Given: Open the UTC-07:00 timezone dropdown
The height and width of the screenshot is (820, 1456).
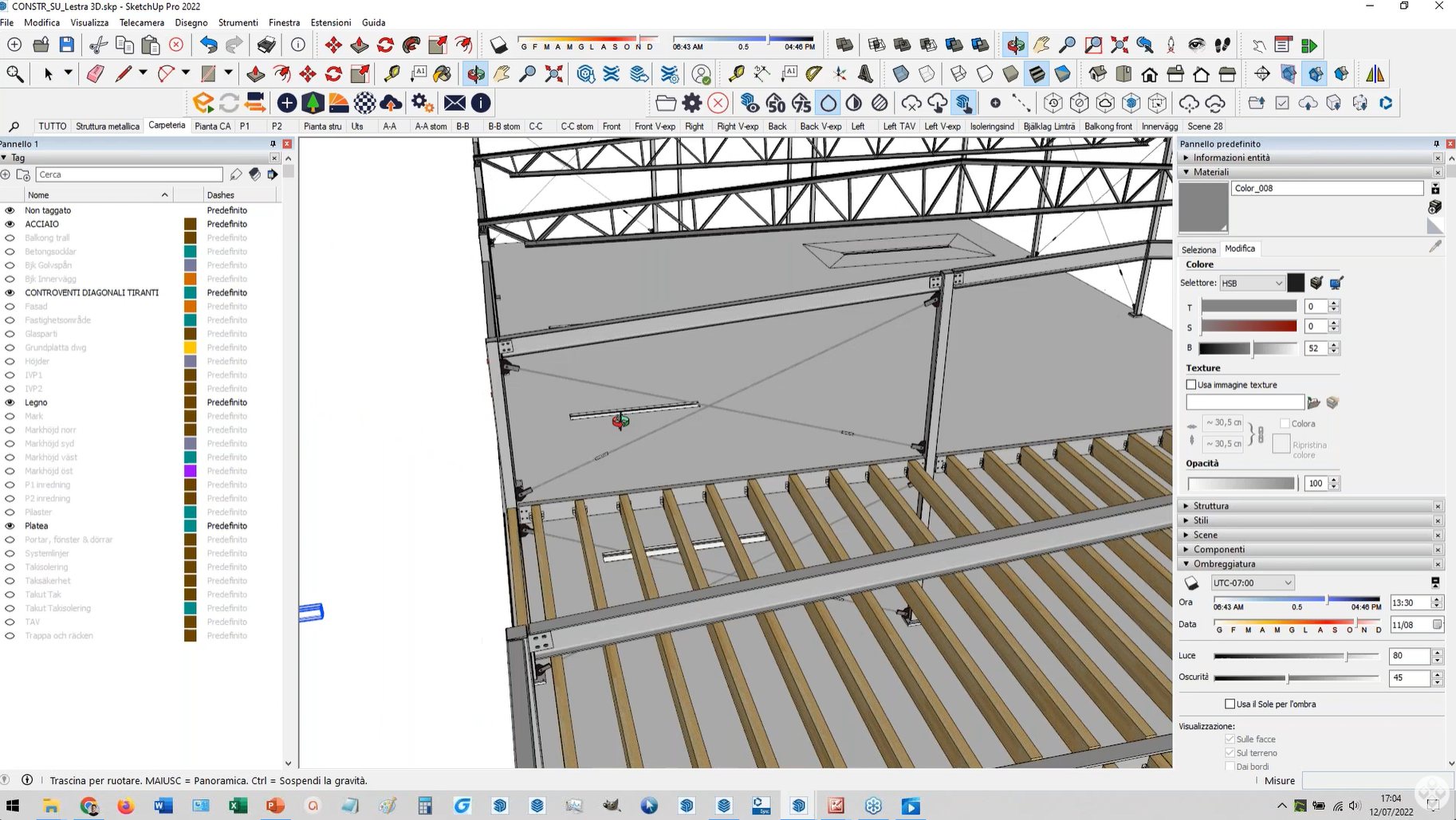Looking at the screenshot, I should tap(1252, 583).
